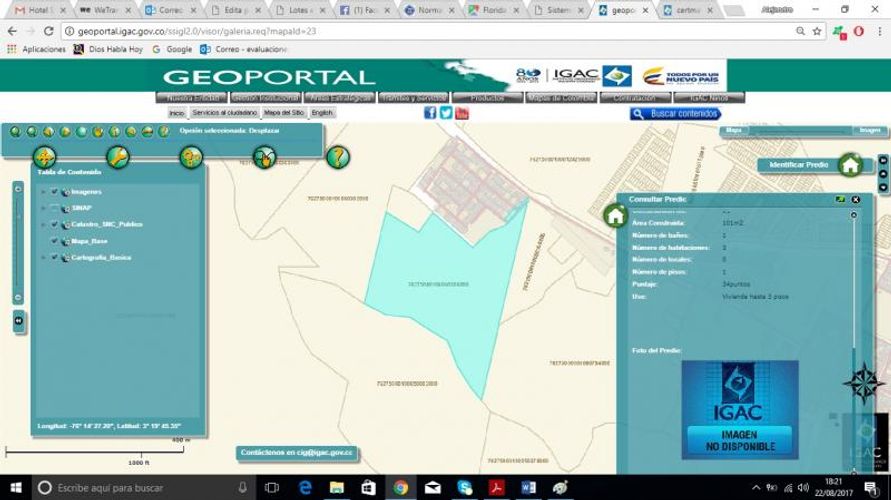Open Skype from the taskbar
This screenshot has width=891, height=500.
click(x=464, y=488)
